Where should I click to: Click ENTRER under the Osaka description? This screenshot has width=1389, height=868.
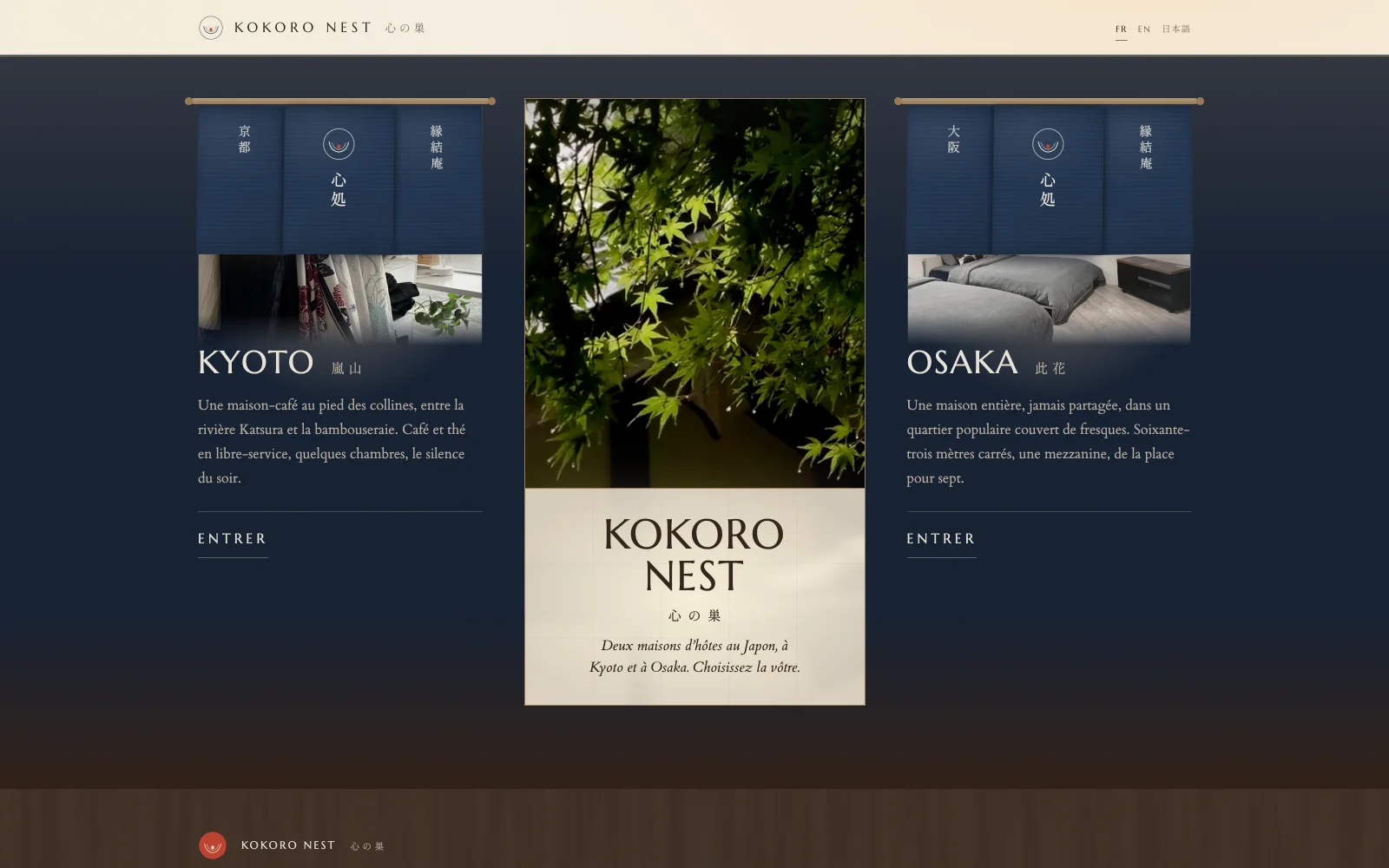(941, 539)
